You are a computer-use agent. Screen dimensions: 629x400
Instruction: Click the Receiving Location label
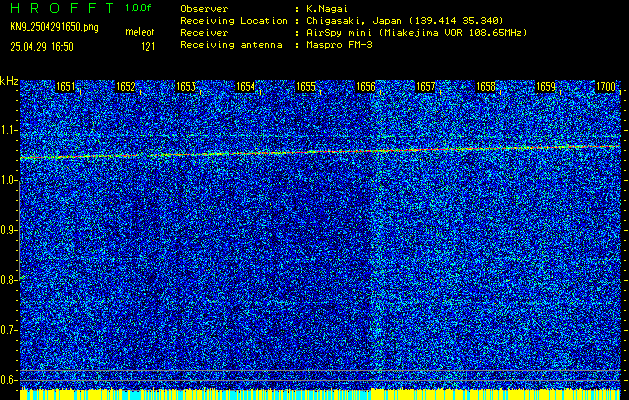[234, 21]
